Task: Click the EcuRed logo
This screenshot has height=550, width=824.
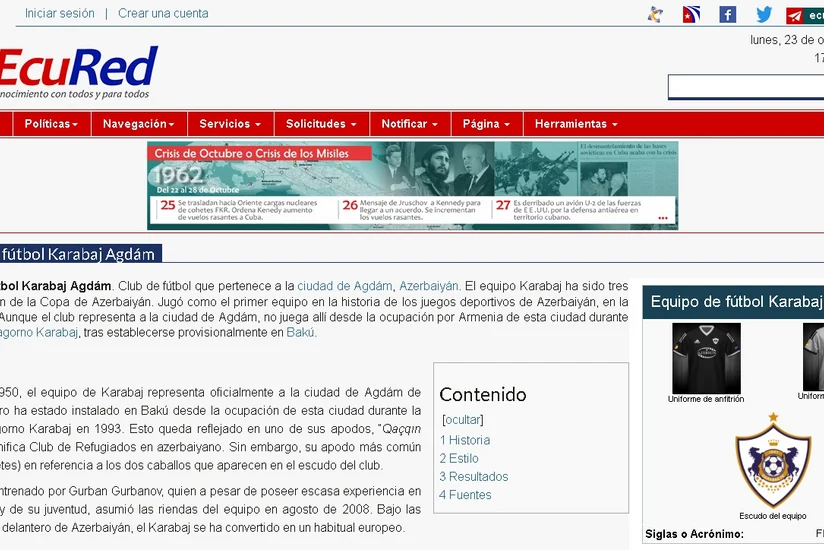Action: pyautogui.click(x=78, y=72)
